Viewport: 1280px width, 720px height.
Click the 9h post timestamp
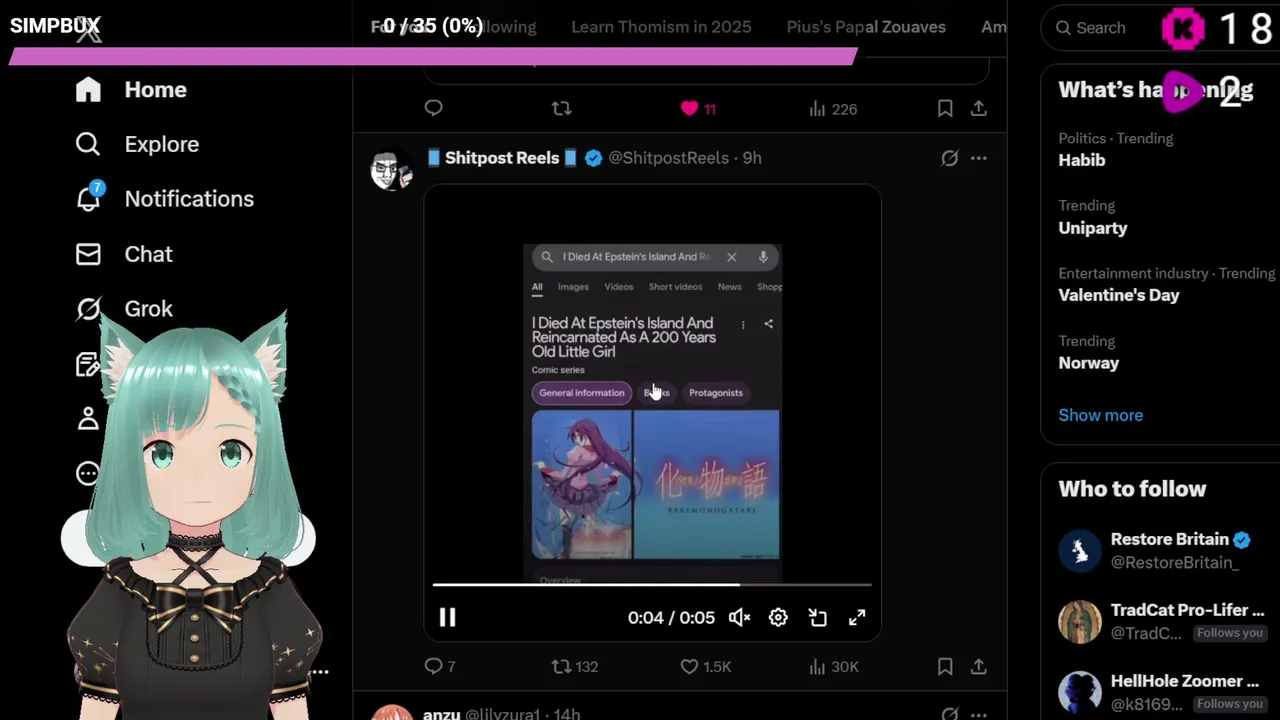point(752,158)
